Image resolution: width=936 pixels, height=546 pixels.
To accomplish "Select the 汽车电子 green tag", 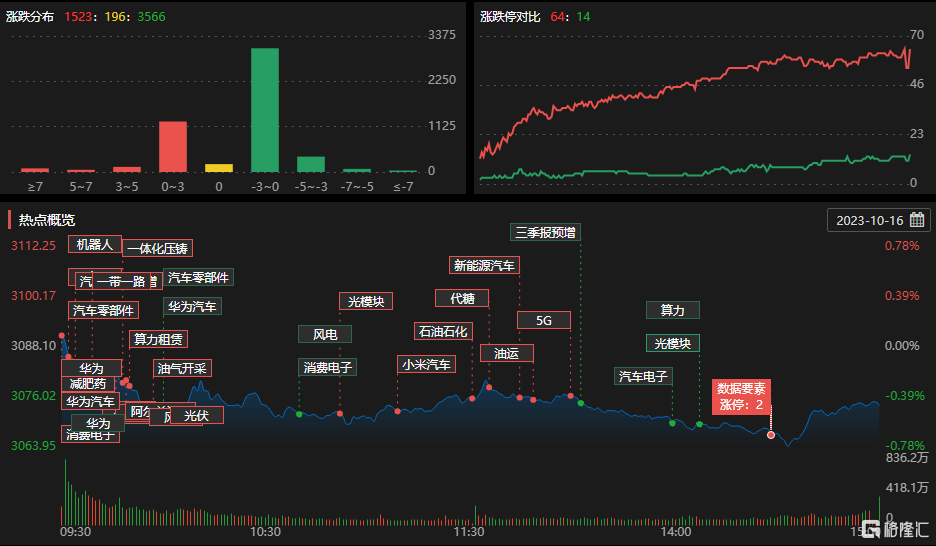I will coord(643,376).
